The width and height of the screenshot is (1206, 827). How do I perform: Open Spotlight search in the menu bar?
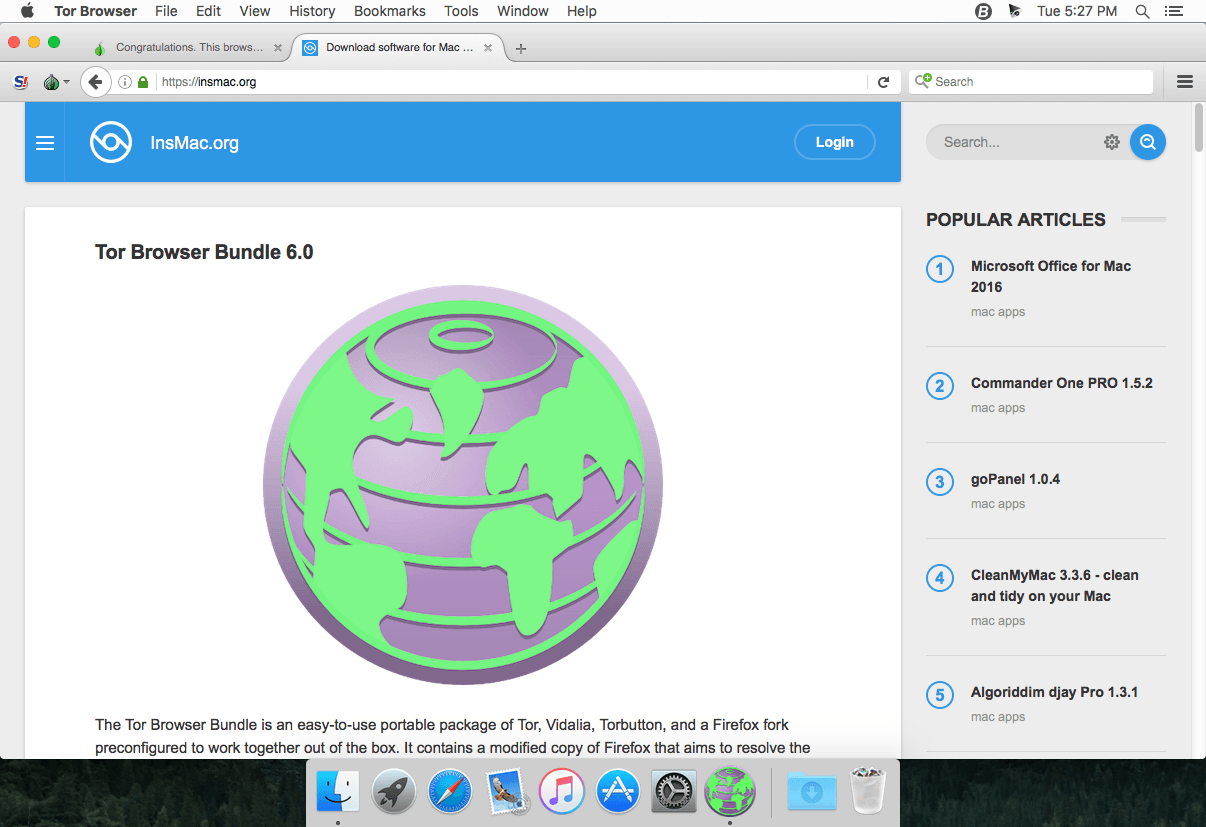point(1143,11)
